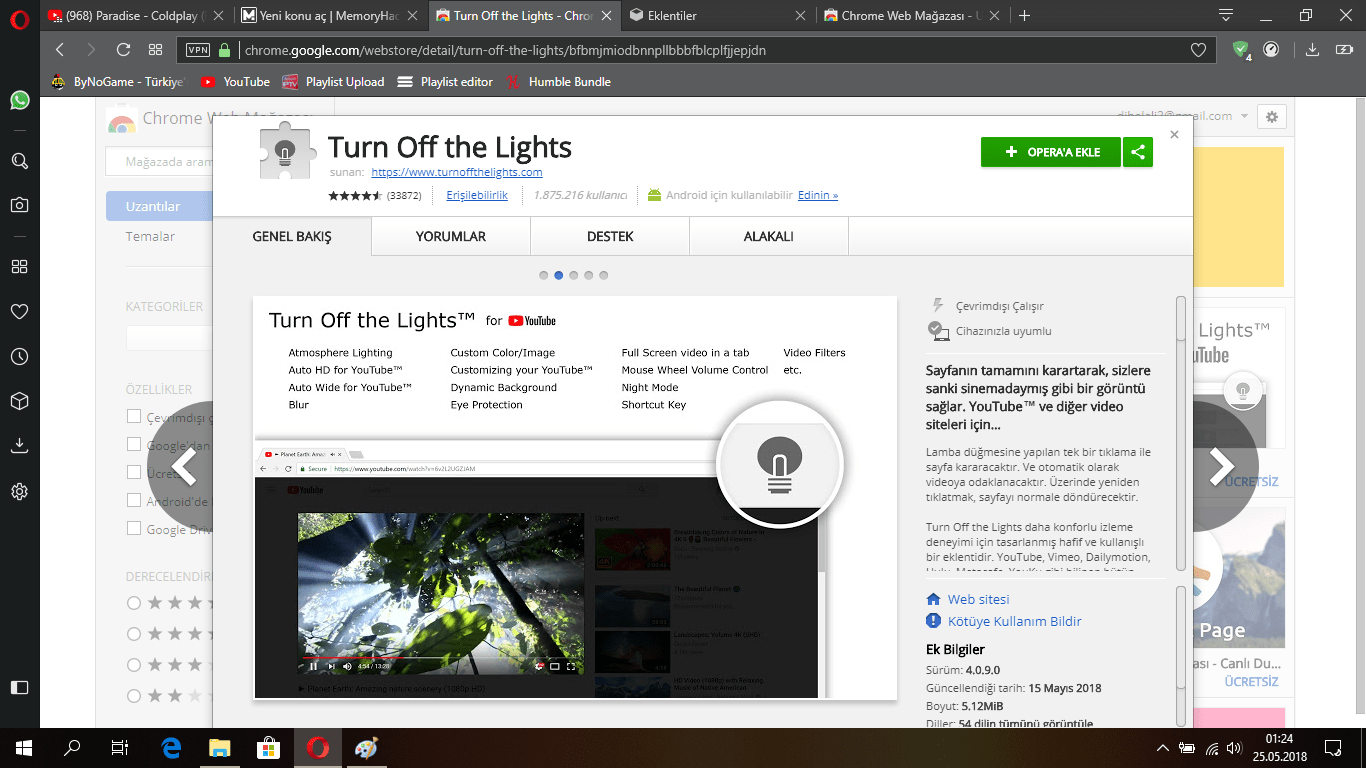Open Web Store settings gear button
Image resolution: width=1366 pixels, height=768 pixels.
coord(1272,117)
